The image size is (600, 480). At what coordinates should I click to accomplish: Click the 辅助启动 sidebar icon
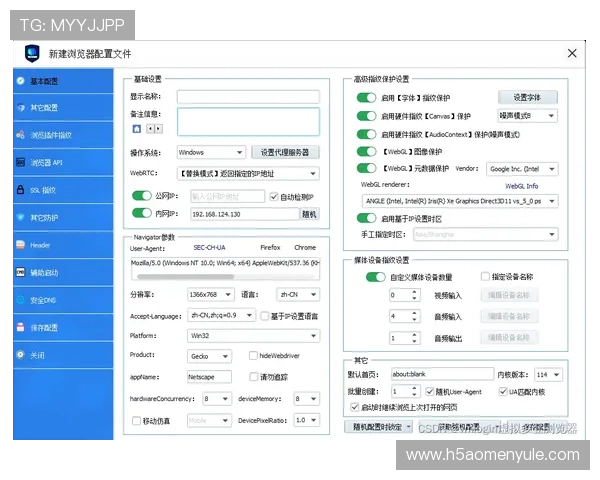tap(20, 272)
